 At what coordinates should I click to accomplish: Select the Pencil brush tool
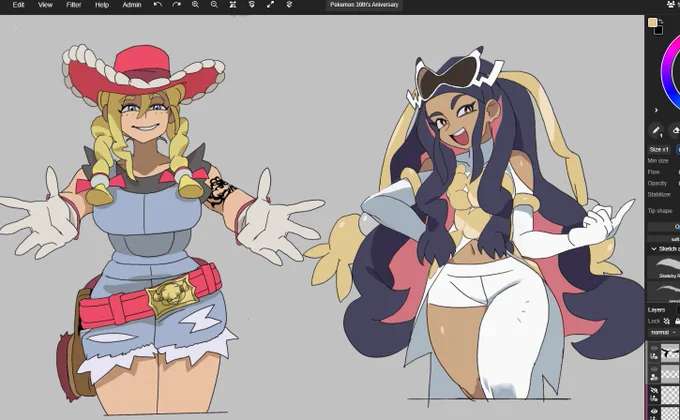(x=656, y=131)
